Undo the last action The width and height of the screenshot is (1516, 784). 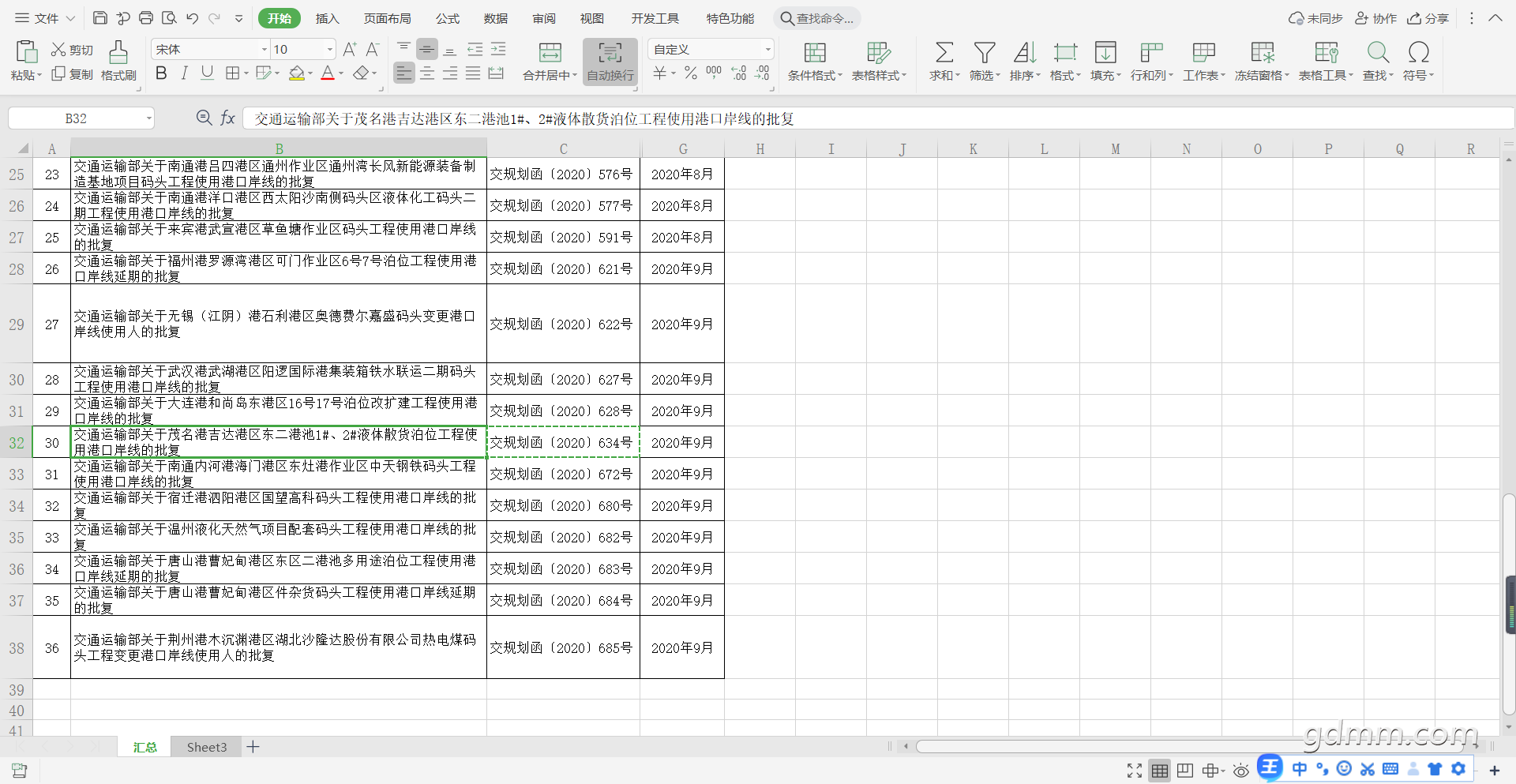click(192, 18)
